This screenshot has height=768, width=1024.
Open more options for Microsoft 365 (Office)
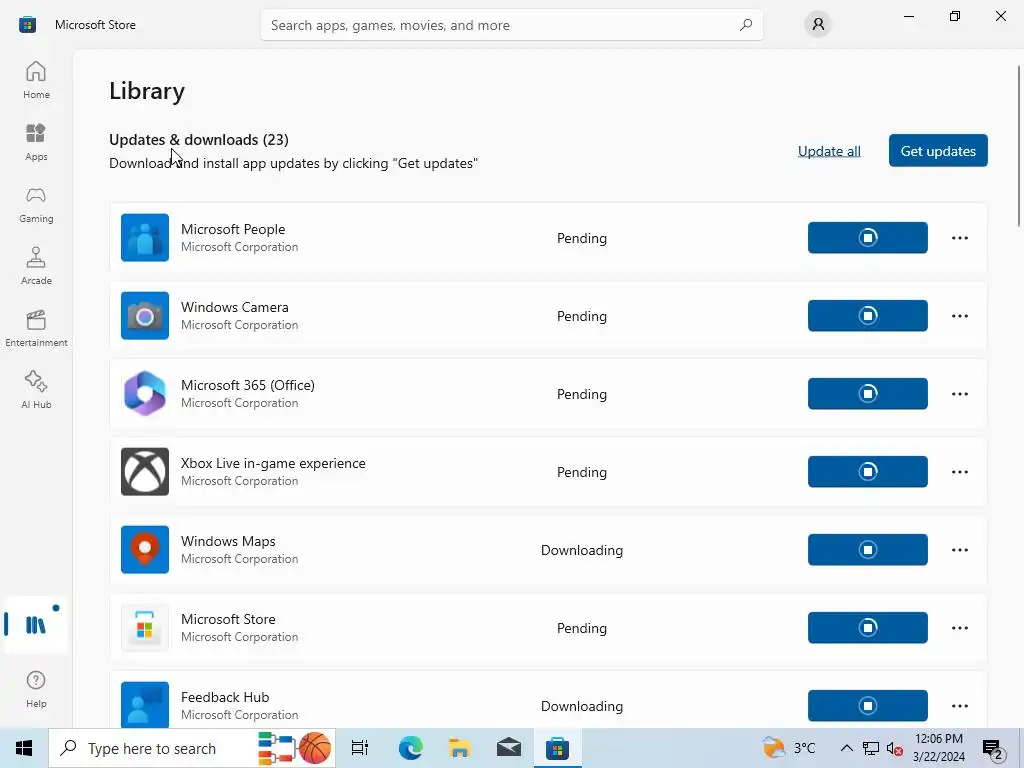[x=959, y=393]
